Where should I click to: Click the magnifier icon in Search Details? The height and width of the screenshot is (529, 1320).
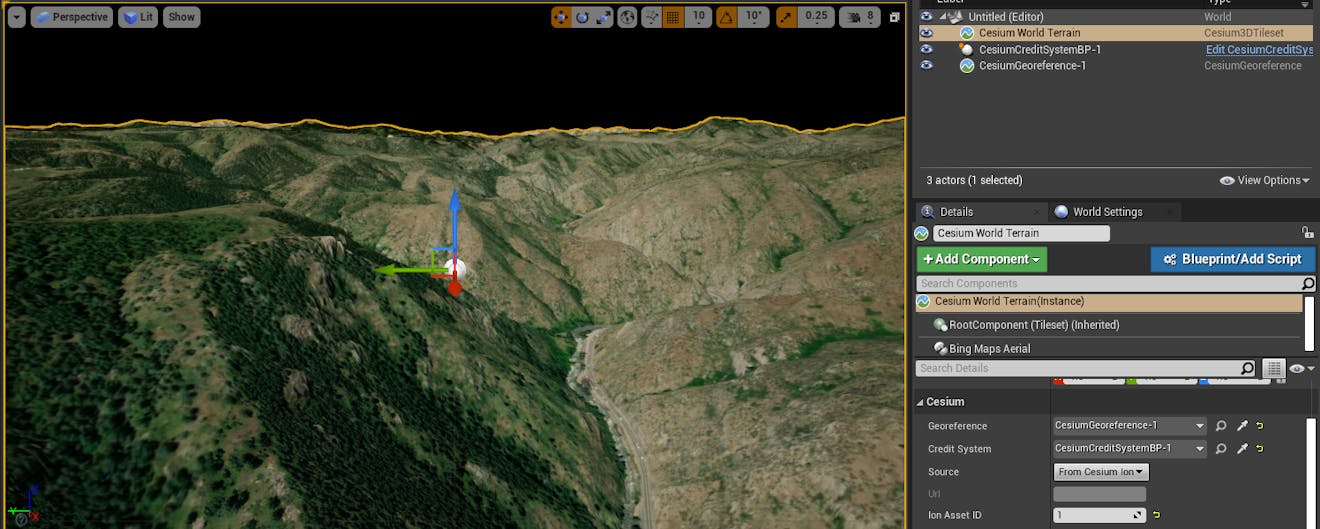click(1246, 368)
